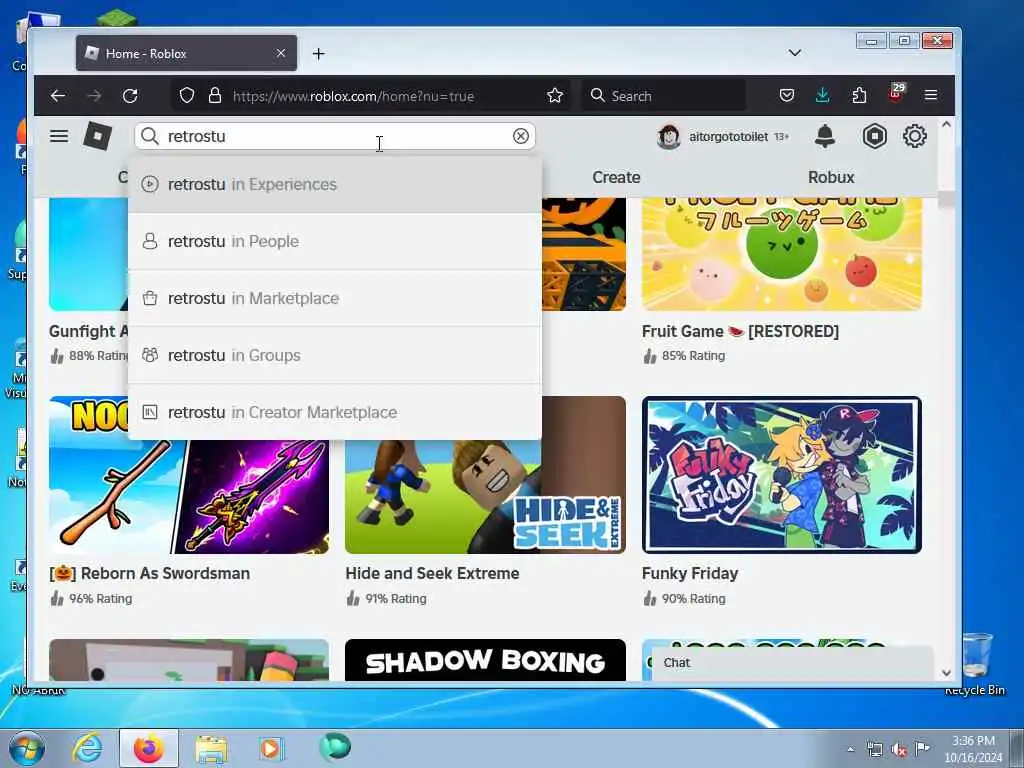1024x768 pixels.
Task: Open a new Firefox tab
Action: pos(318,54)
